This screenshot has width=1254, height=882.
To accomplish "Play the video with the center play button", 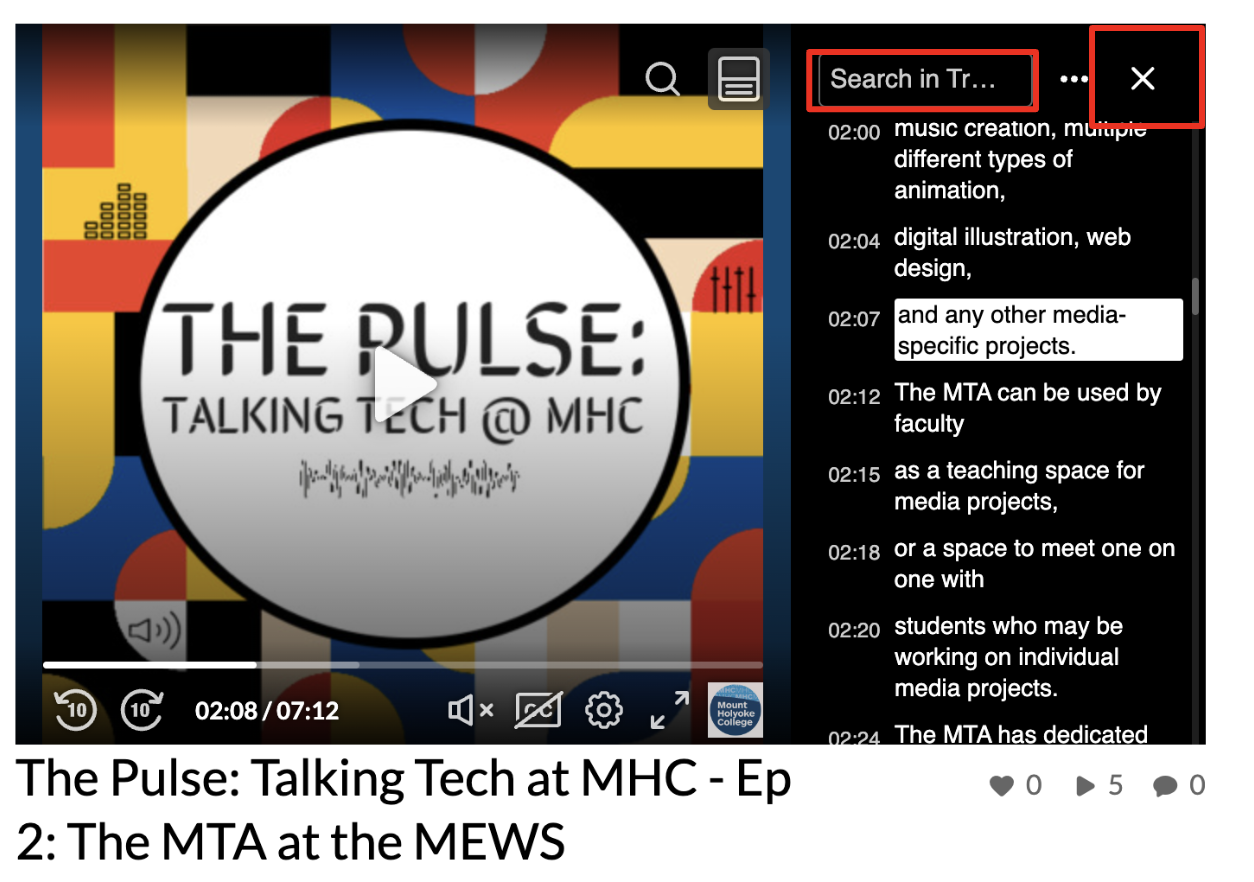I will (x=404, y=385).
